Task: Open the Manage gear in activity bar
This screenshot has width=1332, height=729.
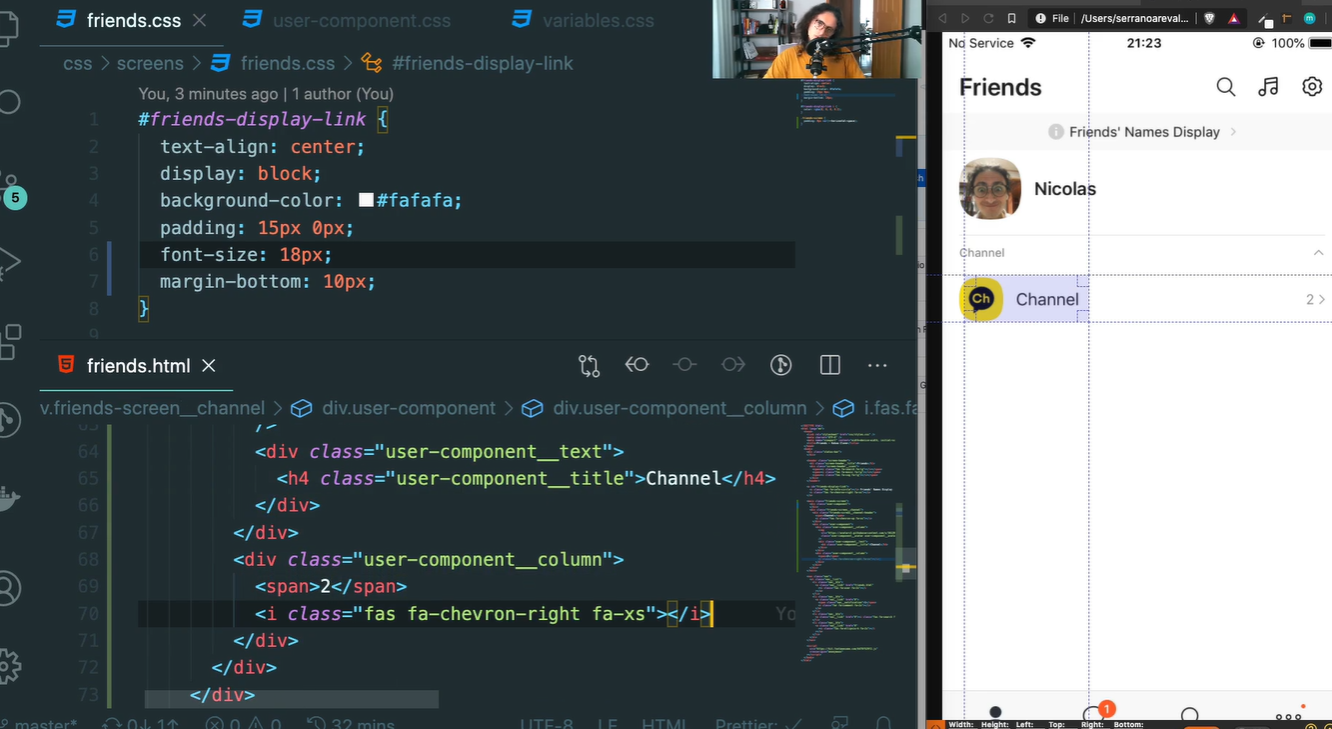Action: [9, 666]
